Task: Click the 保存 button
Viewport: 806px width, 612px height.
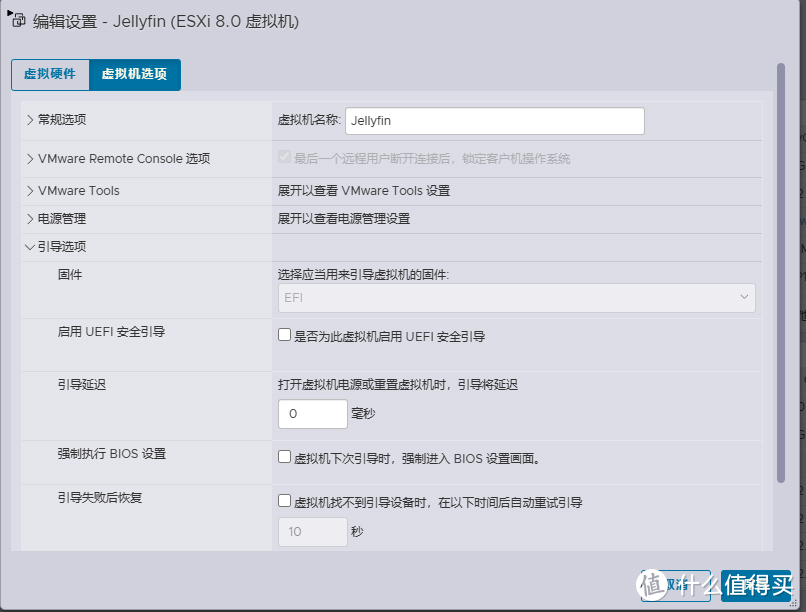Action: (756, 585)
